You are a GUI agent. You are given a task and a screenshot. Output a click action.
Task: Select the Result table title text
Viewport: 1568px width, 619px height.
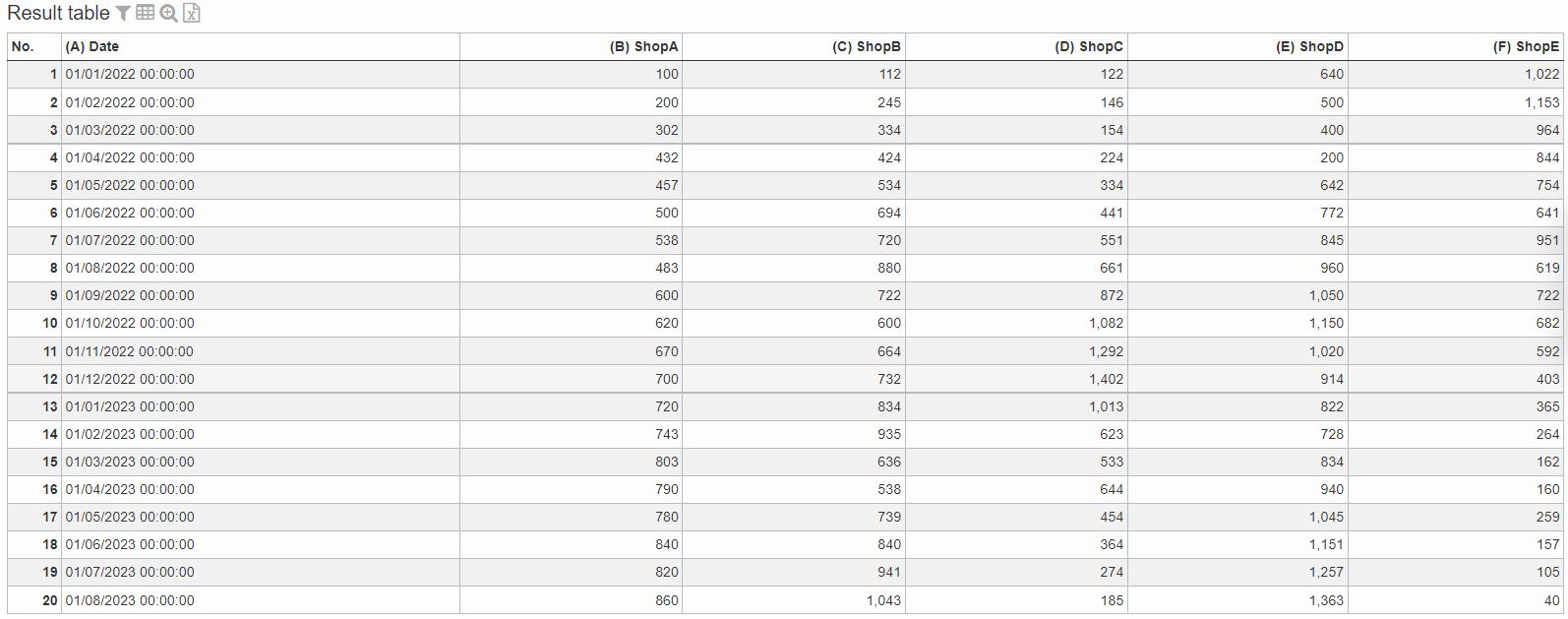pos(58,13)
